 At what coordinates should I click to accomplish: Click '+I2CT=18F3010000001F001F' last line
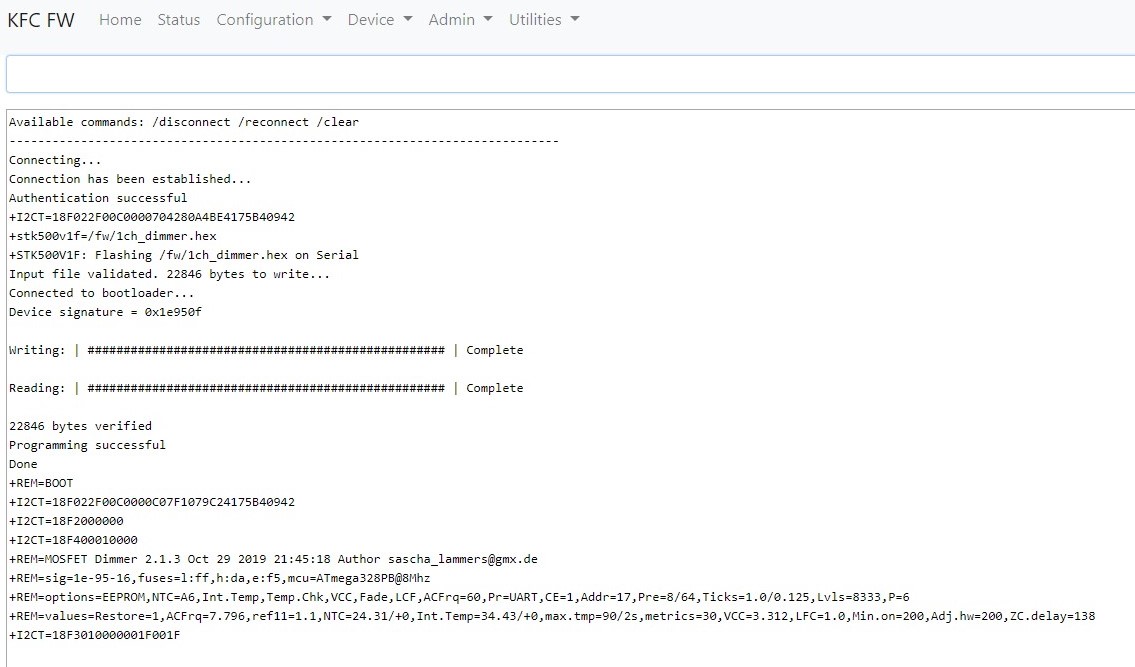(x=95, y=635)
